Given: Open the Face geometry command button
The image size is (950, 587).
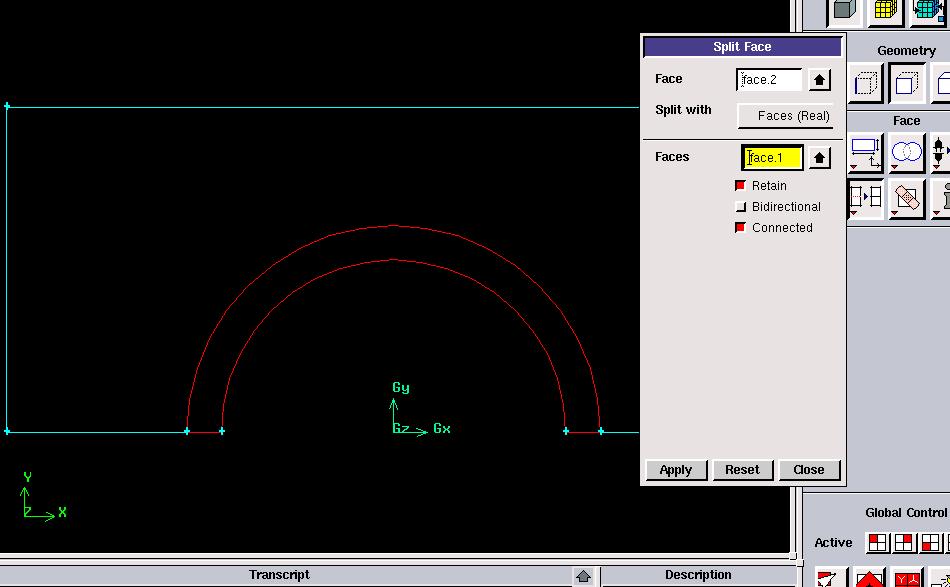Looking at the screenshot, I should (x=906, y=83).
